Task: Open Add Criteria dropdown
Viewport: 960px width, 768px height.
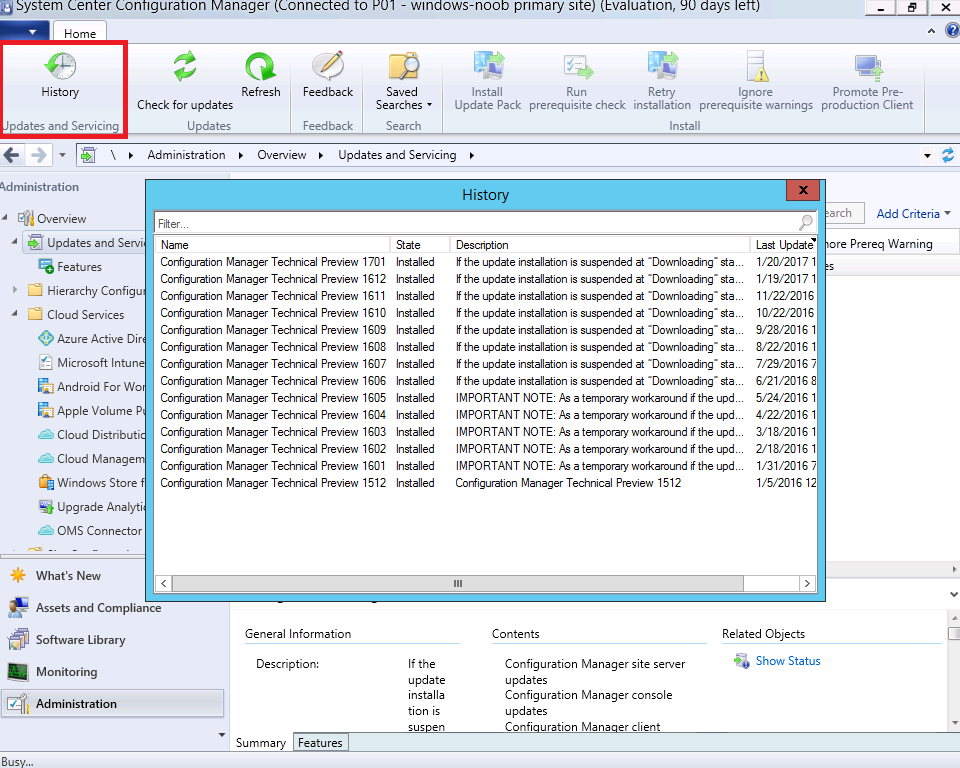Action: pos(913,214)
